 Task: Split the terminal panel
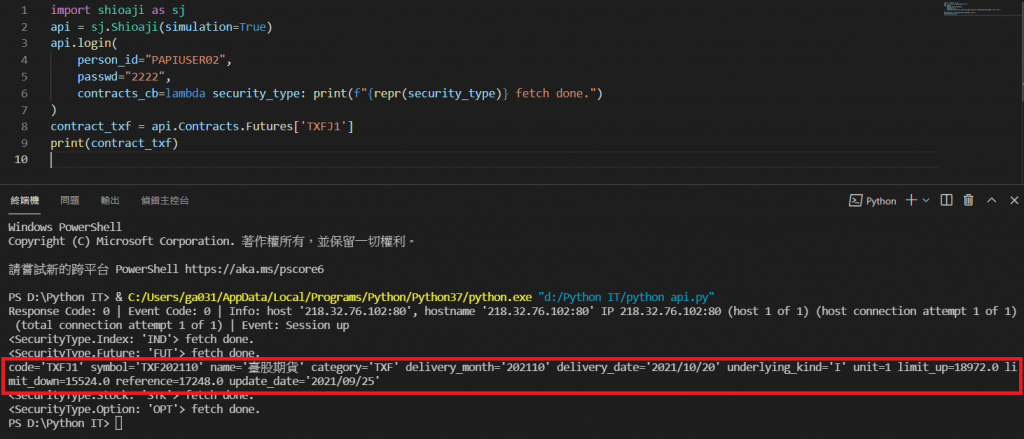pos(946,201)
